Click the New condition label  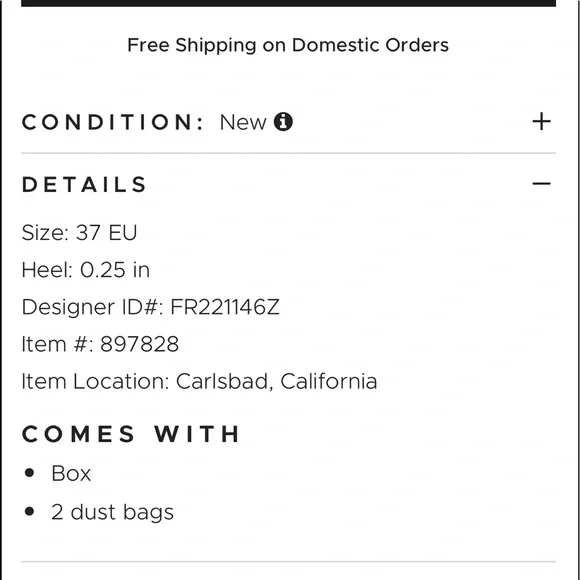243,122
